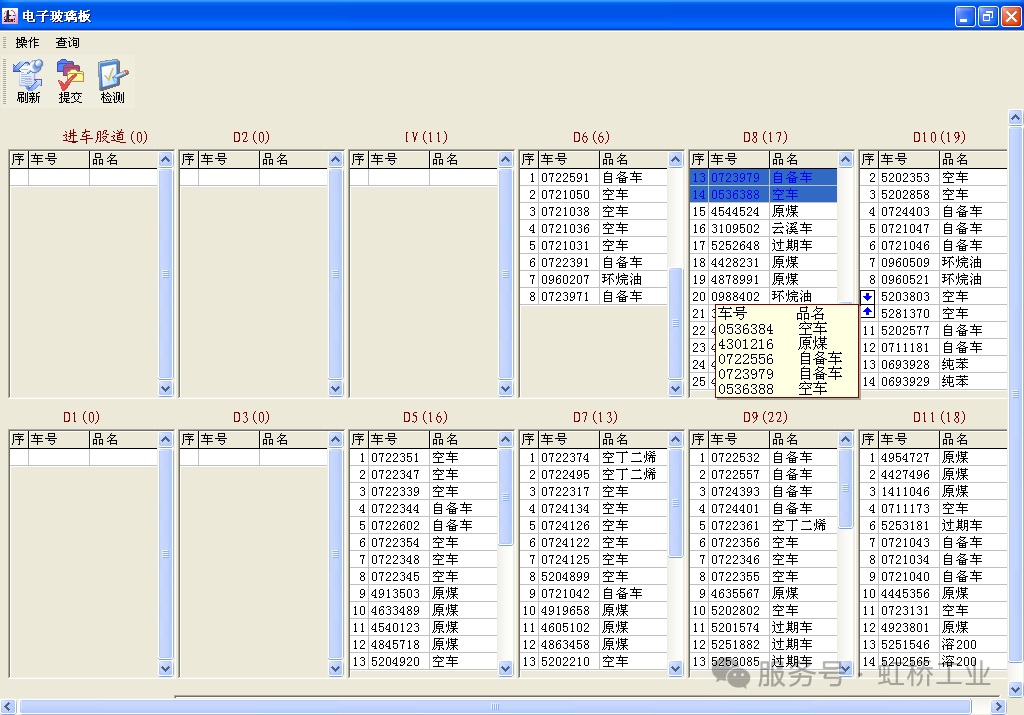Open the 查询 menu

pyautogui.click(x=67, y=43)
